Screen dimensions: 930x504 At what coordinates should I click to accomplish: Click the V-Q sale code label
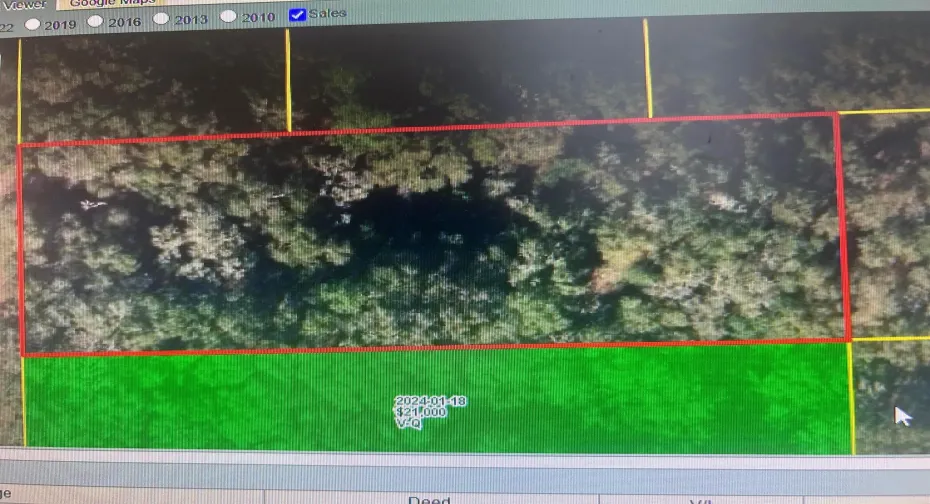408,423
